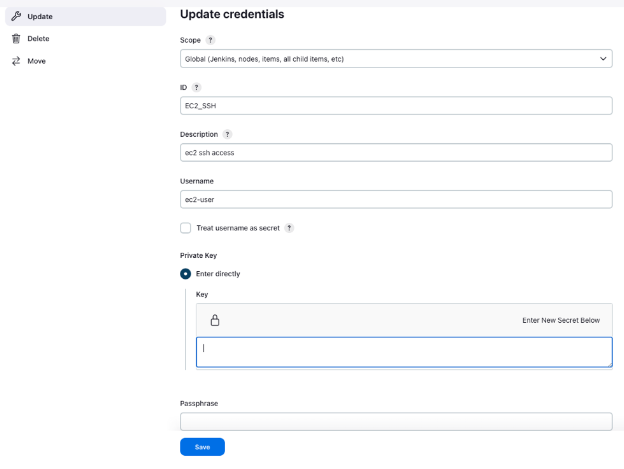Click the wrench icon beside Update
The height and width of the screenshot is (469, 624).
tap(16, 16)
